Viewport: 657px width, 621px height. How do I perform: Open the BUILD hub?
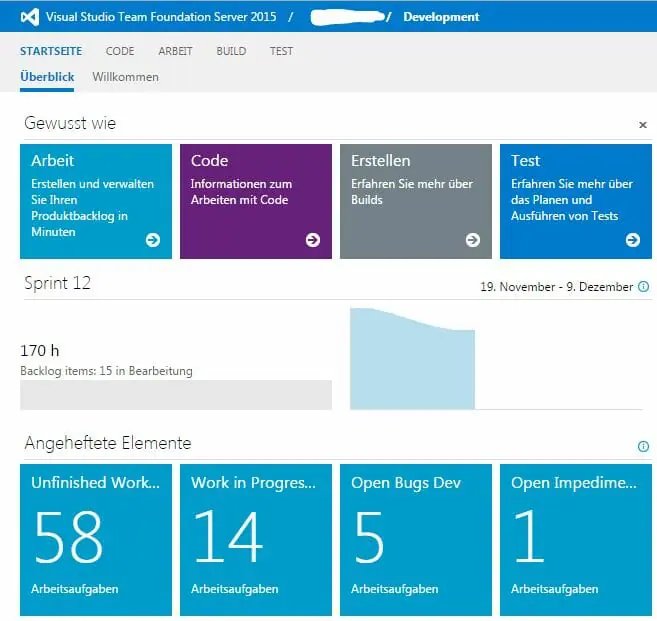(231, 51)
